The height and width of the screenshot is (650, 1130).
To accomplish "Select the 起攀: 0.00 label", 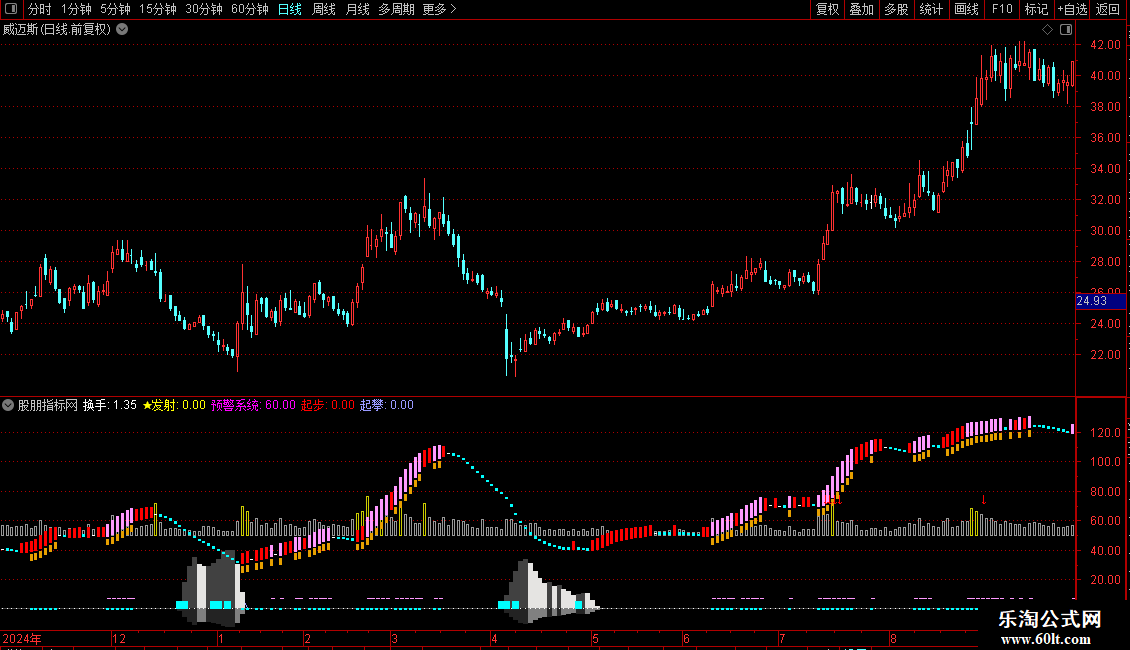I will pos(386,405).
